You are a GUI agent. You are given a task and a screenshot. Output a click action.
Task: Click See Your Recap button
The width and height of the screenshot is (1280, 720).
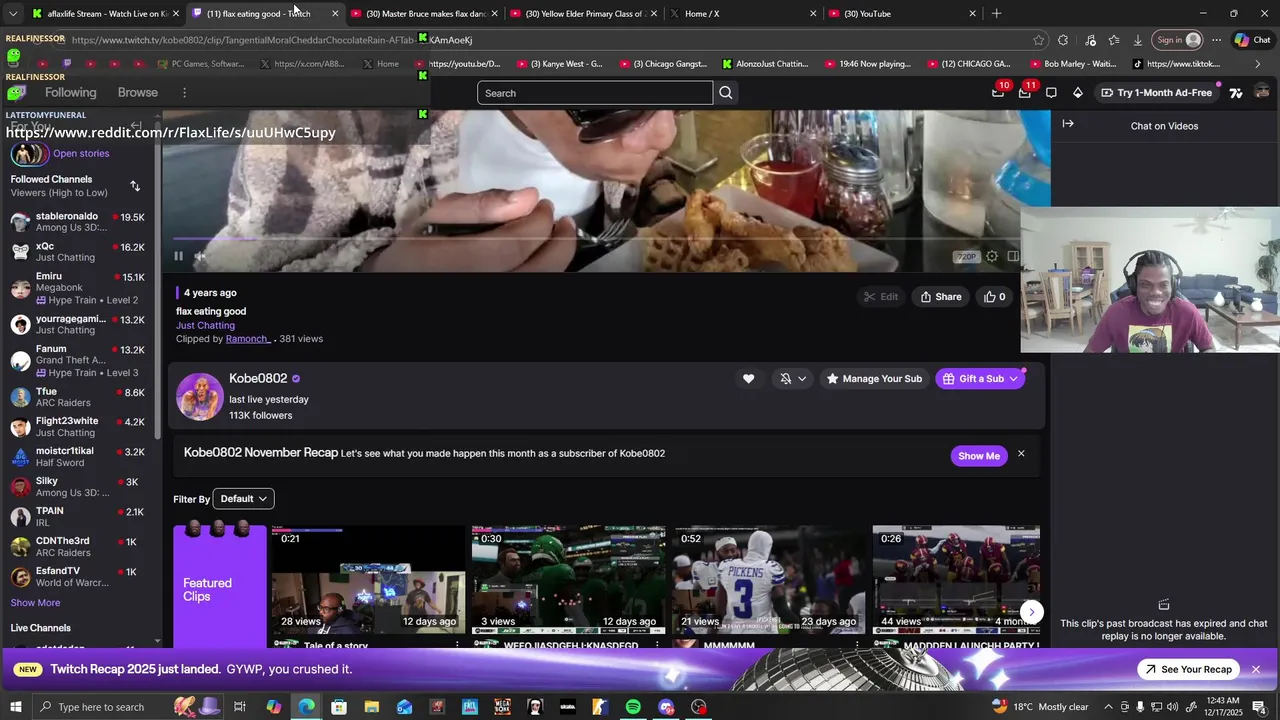coord(1188,669)
